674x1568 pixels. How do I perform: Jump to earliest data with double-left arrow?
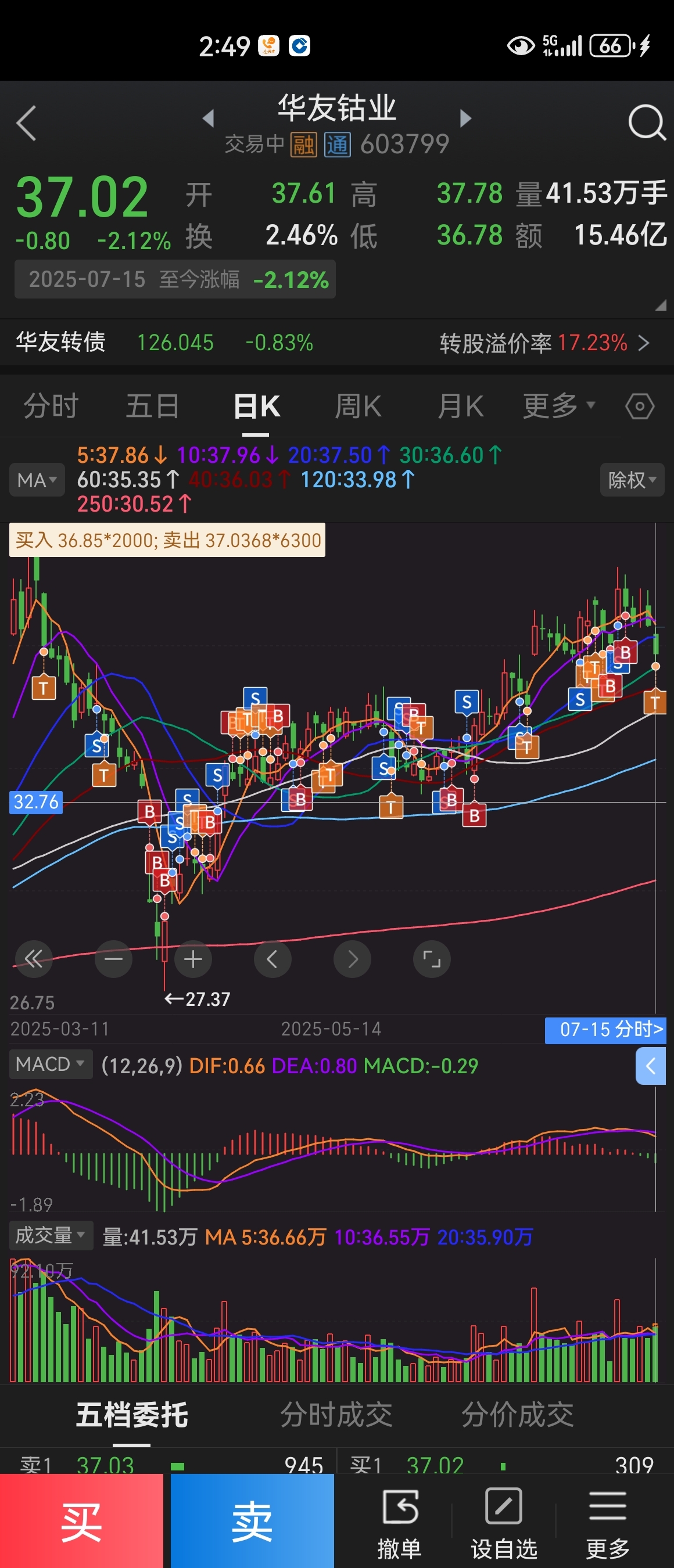point(34,959)
